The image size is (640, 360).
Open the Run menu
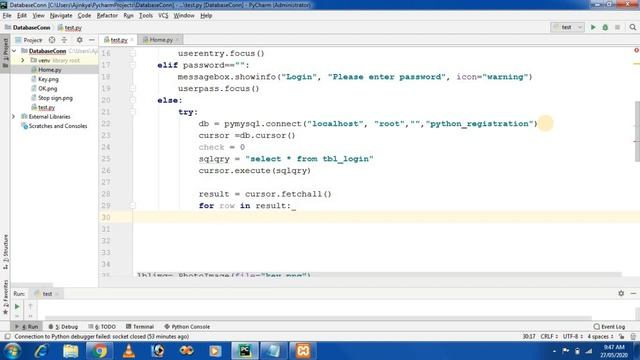tap(128, 16)
